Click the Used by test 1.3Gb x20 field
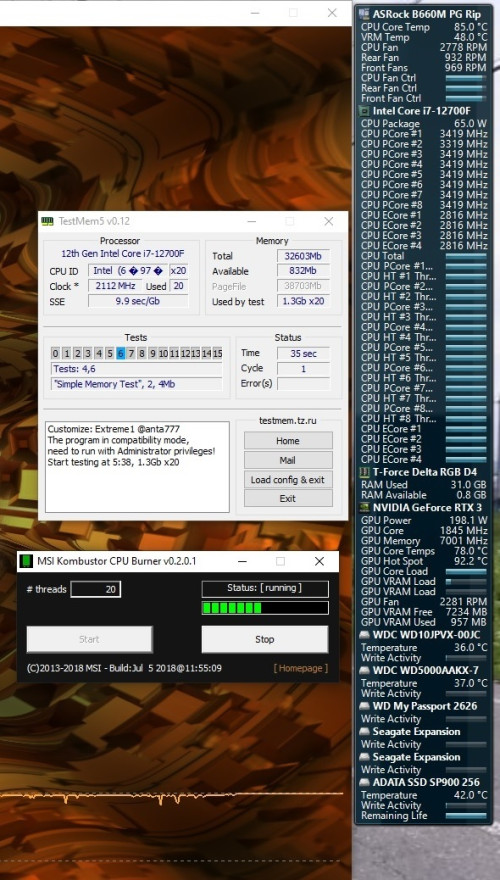Viewport: 500px width, 880px height. point(303,301)
